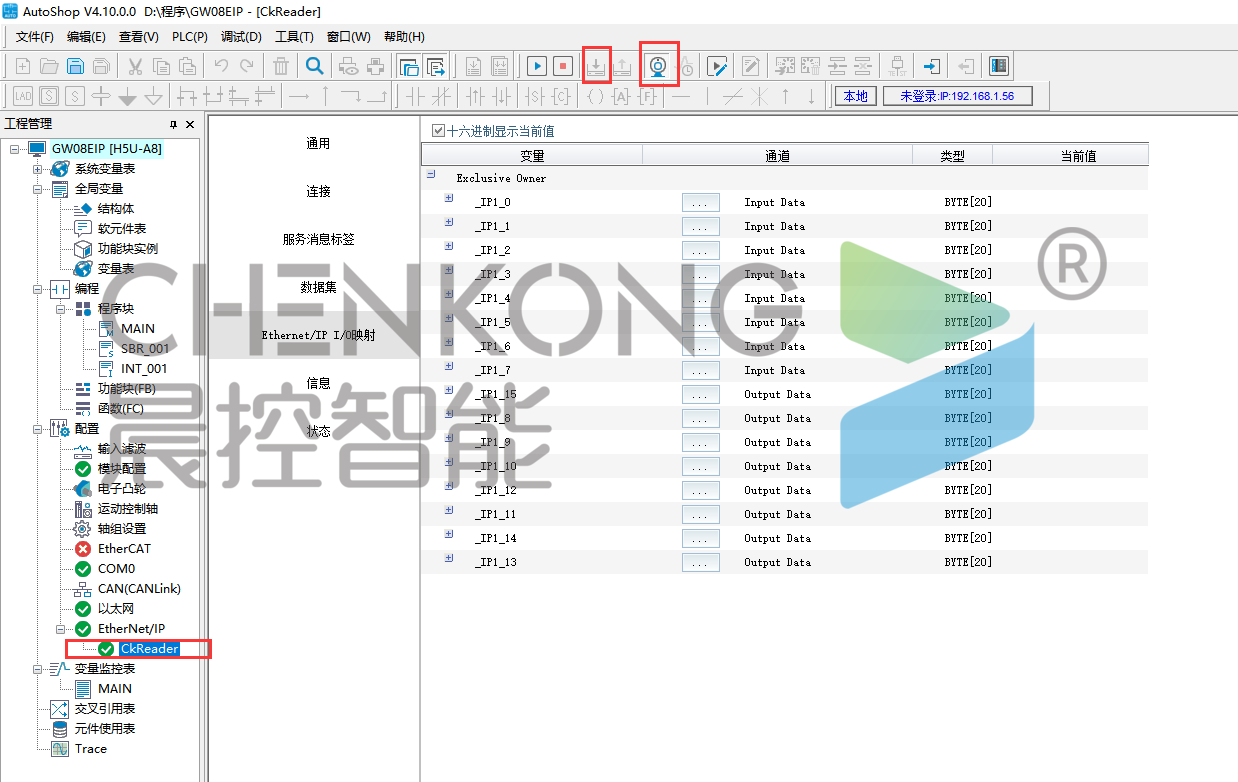This screenshot has height=782, width=1238.
Task: Open the 编辑(E) menu
Action: click(86, 37)
